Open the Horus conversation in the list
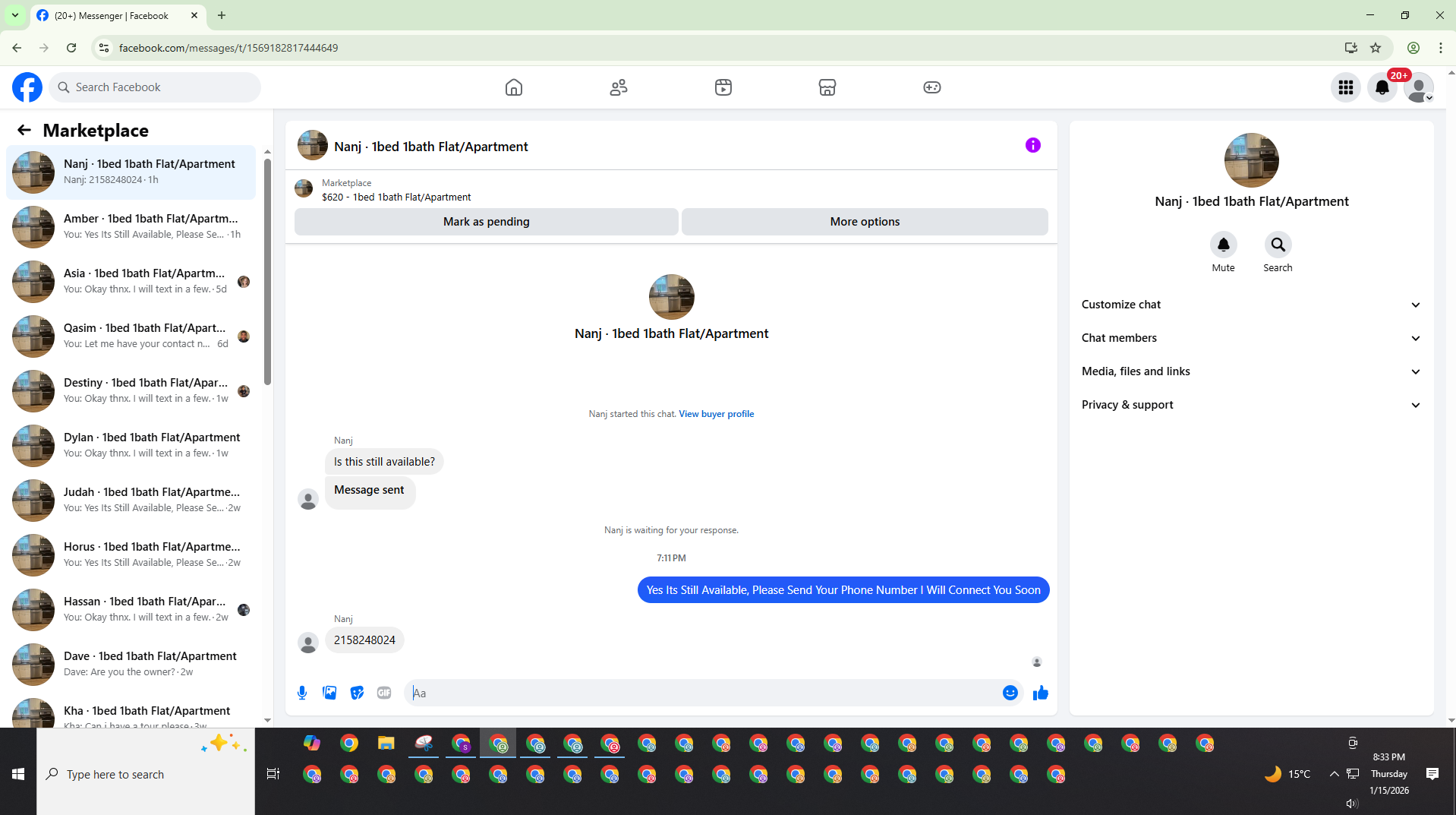The height and width of the screenshot is (815, 1456). pos(131,554)
